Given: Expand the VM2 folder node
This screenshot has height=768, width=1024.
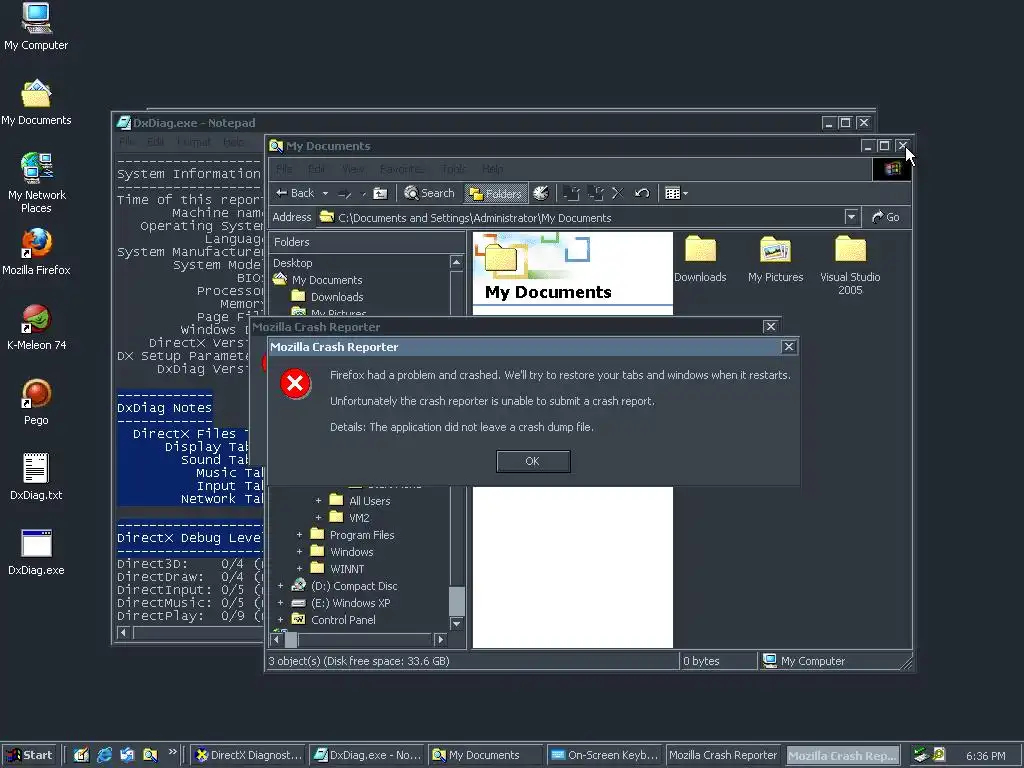Looking at the screenshot, I should pyautogui.click(x=318, y=518).
